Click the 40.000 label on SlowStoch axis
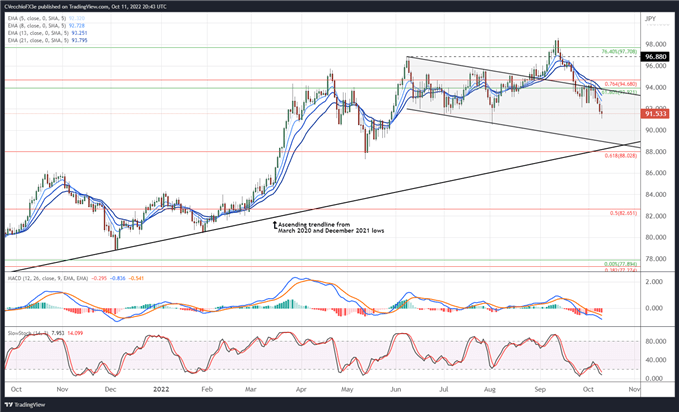The image size is (679, 412). coord(656,360)
